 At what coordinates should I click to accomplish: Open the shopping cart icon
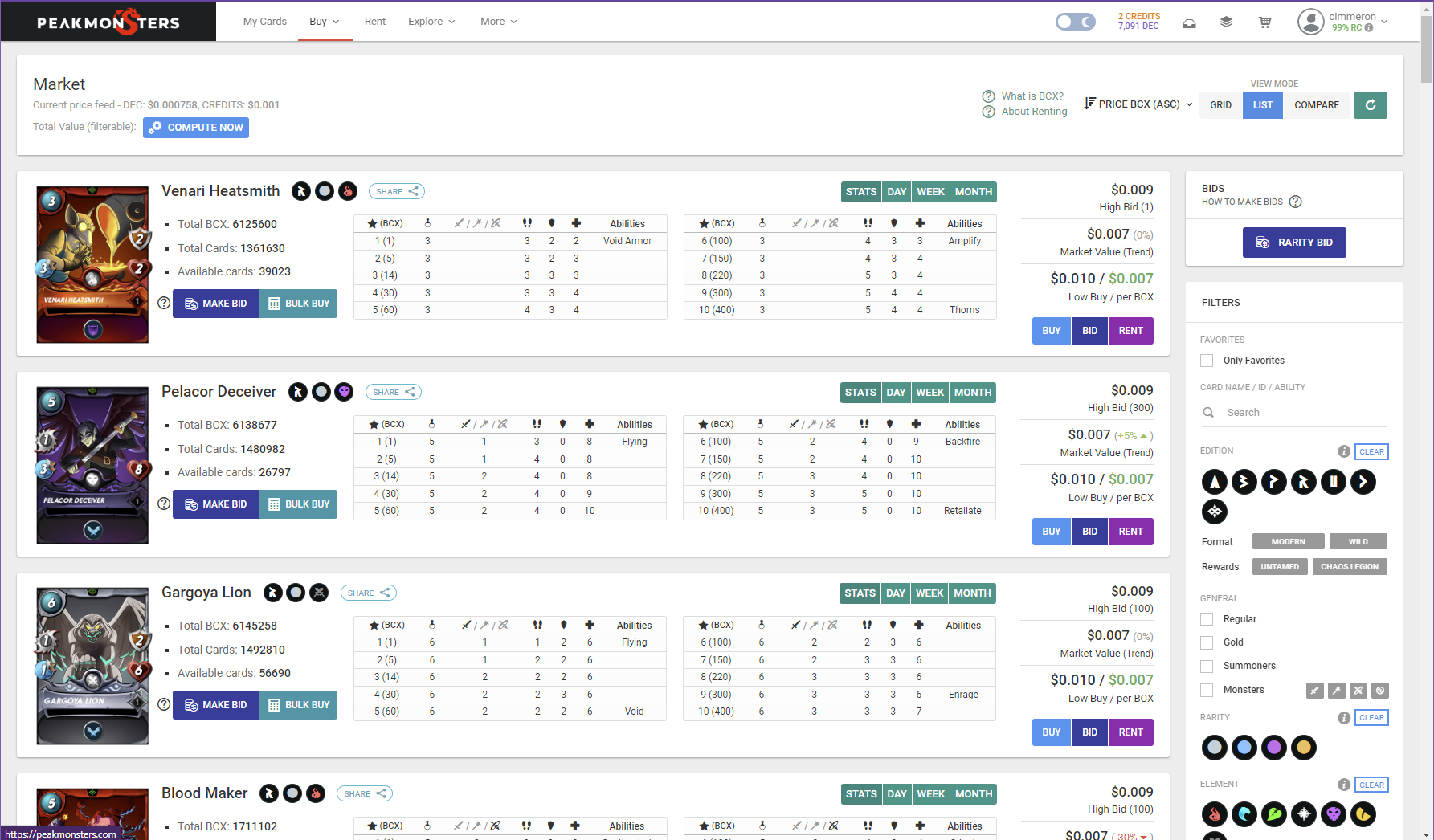[1264, 22]
